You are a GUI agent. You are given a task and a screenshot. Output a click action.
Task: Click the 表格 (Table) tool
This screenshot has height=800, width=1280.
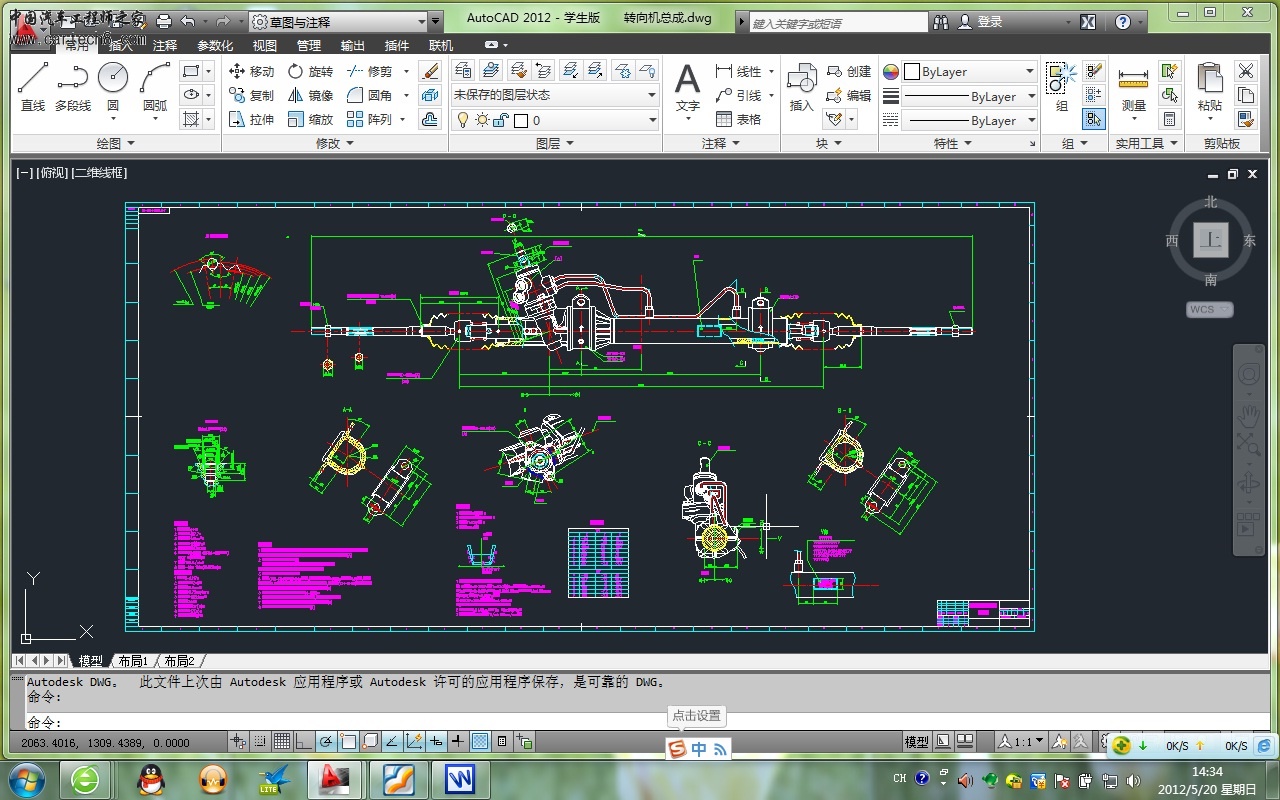click(x=739, y=119)
